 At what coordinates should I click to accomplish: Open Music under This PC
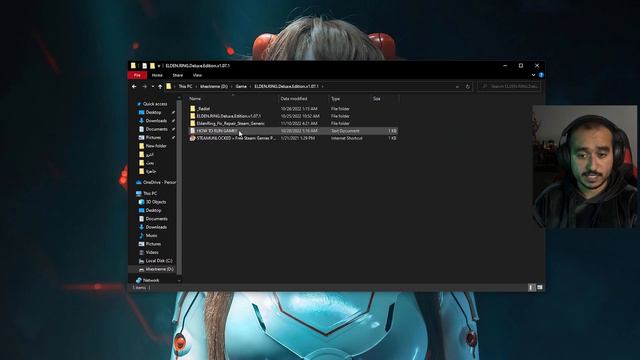(x=151, y=236)
